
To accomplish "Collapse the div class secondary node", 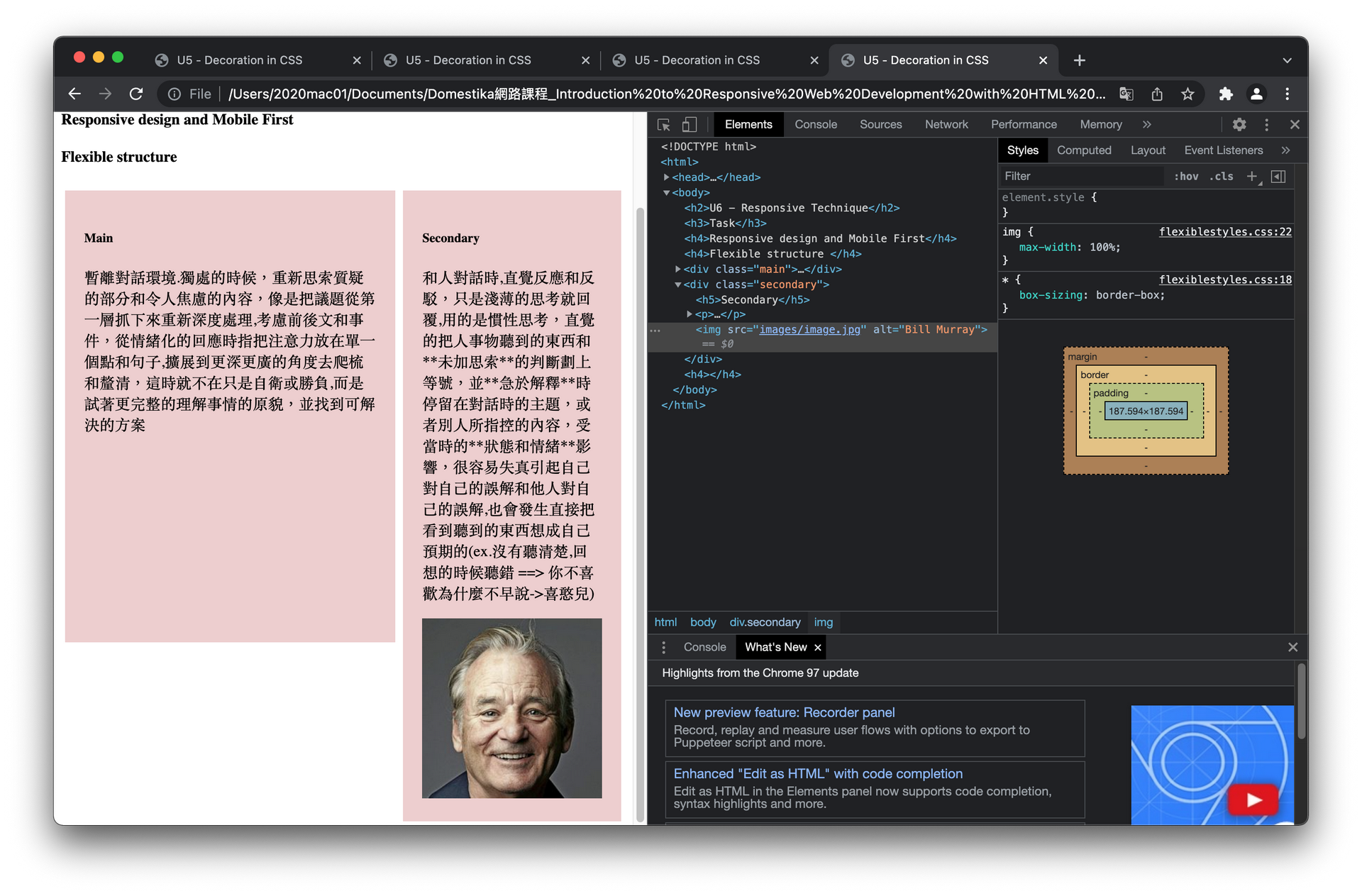I will tap(678, 284).
